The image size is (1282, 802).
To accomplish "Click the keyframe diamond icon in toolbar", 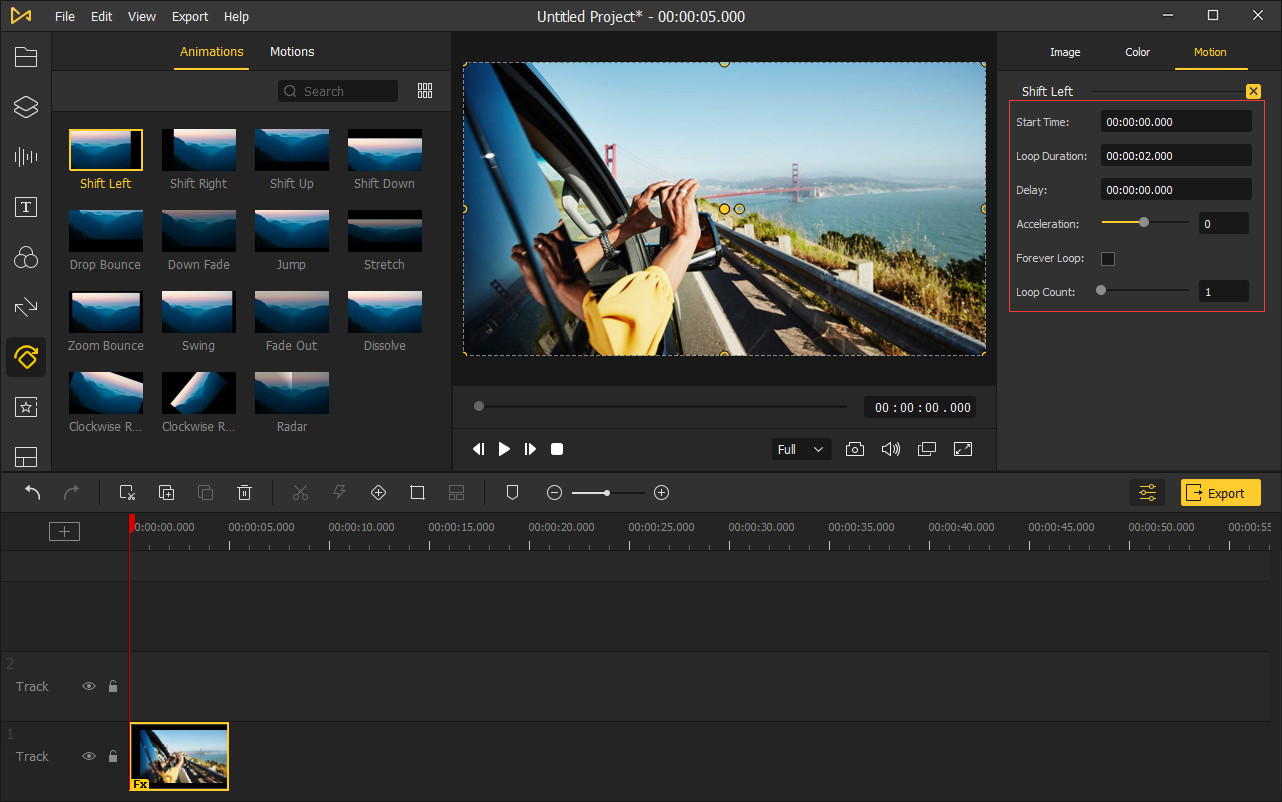I will point(378,492).
